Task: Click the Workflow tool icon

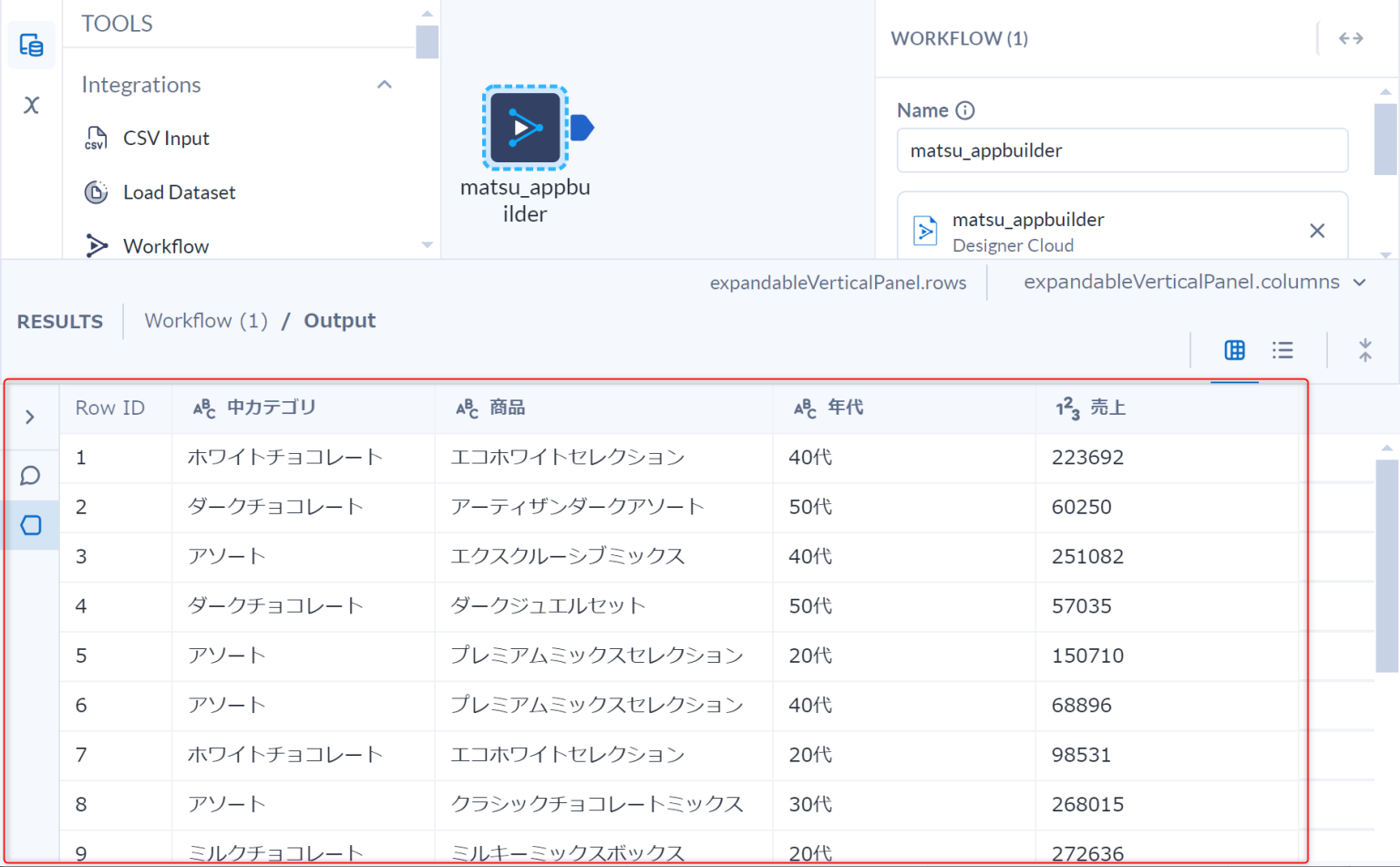Action: click(98, 245)
